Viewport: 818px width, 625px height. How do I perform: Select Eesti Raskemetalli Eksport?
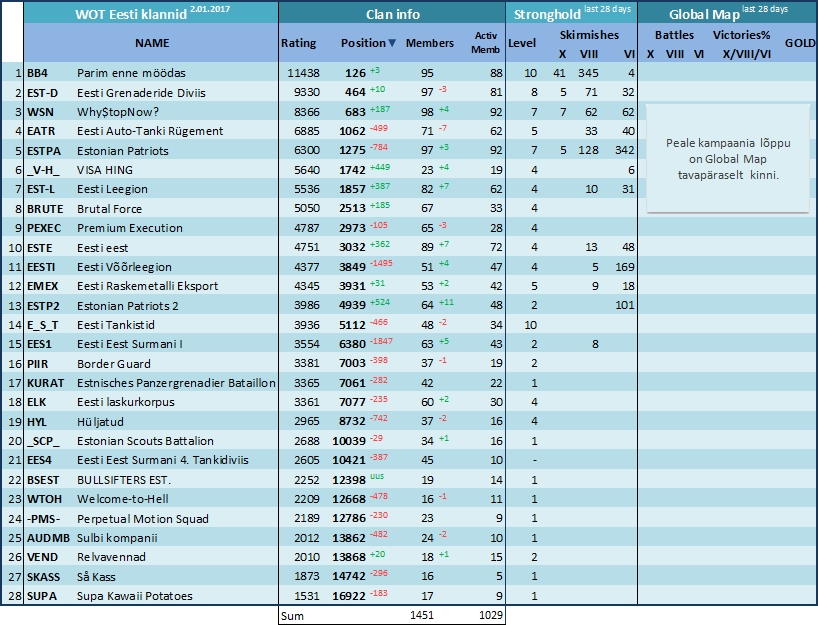(x=148, y=286)
